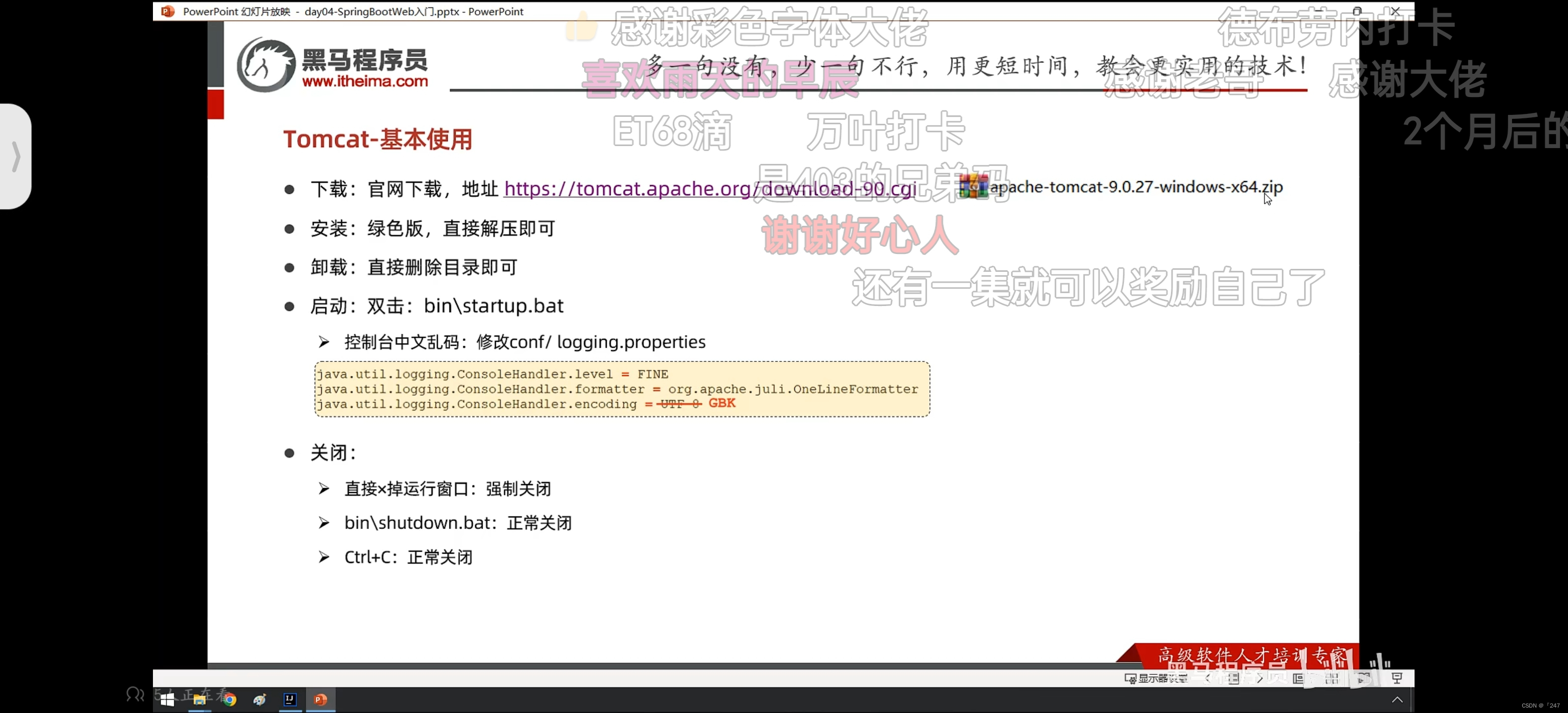Select the PowerPoint taskbar icon
Viewport: 1568px width, 713px height.
[321, 700]
